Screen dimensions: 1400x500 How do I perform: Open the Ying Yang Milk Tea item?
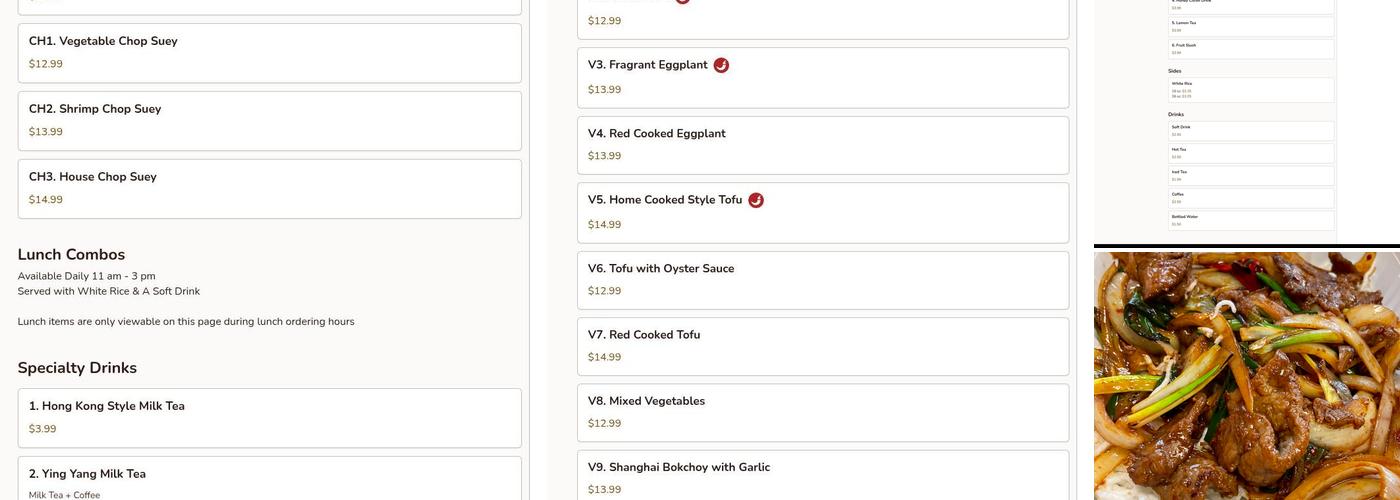(x=269, y=478)
